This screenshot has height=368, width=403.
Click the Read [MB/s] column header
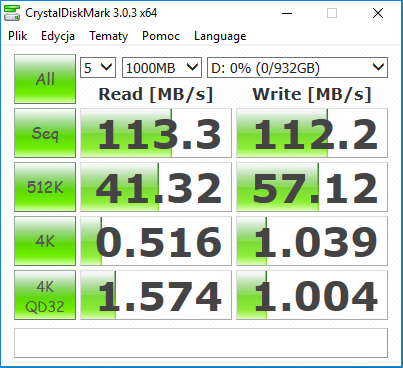(156, 94)
